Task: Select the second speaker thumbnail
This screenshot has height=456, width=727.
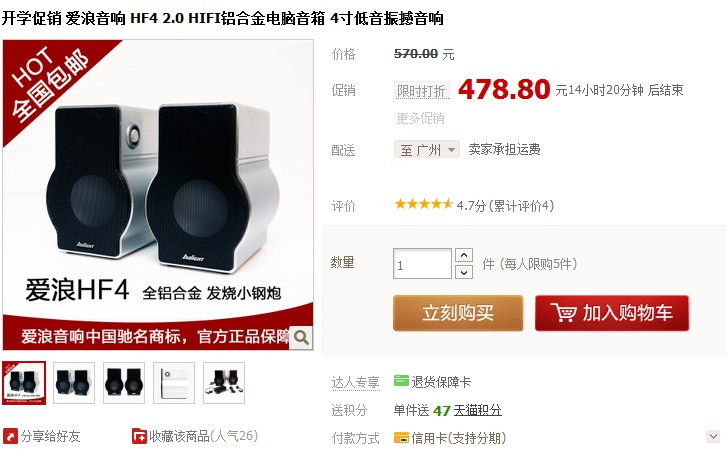Action: 74,383
